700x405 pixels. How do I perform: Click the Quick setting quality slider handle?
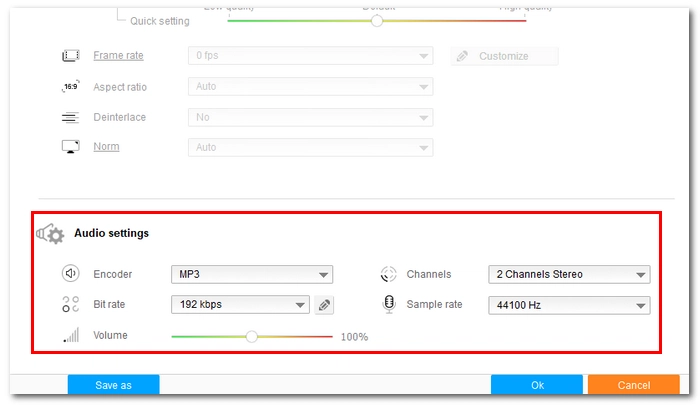[377, 21]
